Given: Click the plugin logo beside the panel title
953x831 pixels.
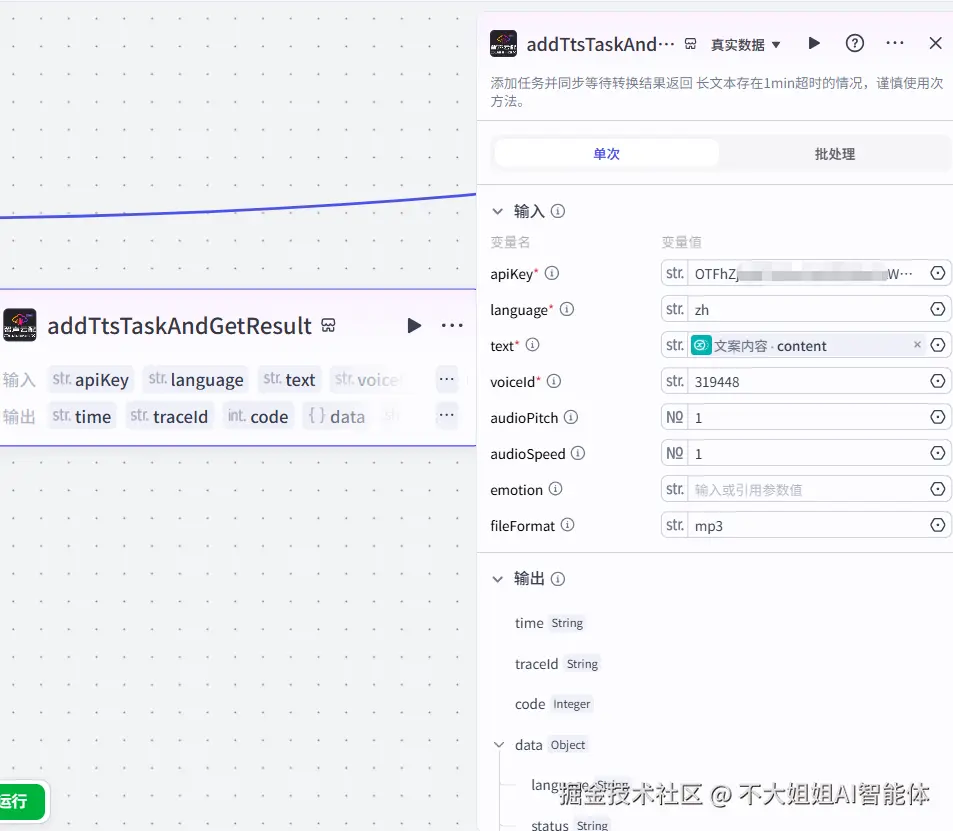Looking at the screenshot, I should [x=503, y=43].
